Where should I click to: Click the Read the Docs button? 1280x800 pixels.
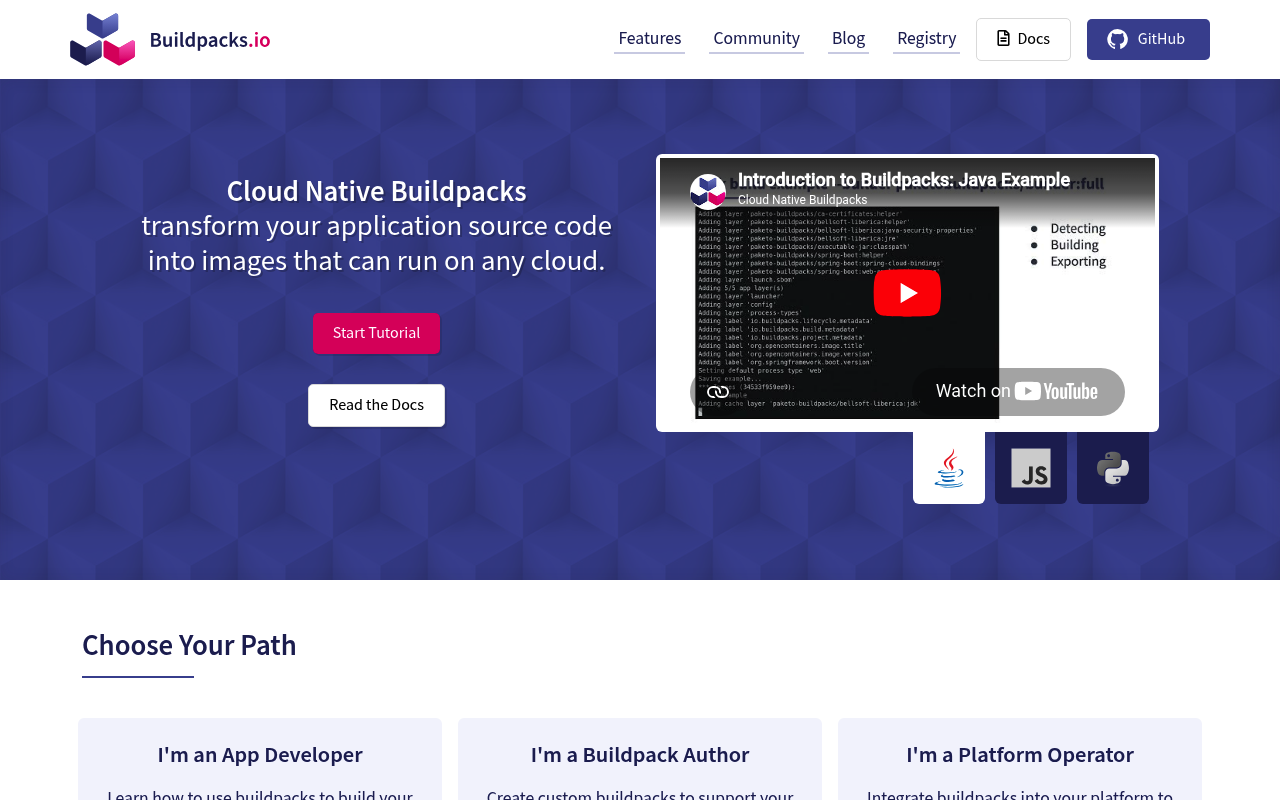click(376, 405)
